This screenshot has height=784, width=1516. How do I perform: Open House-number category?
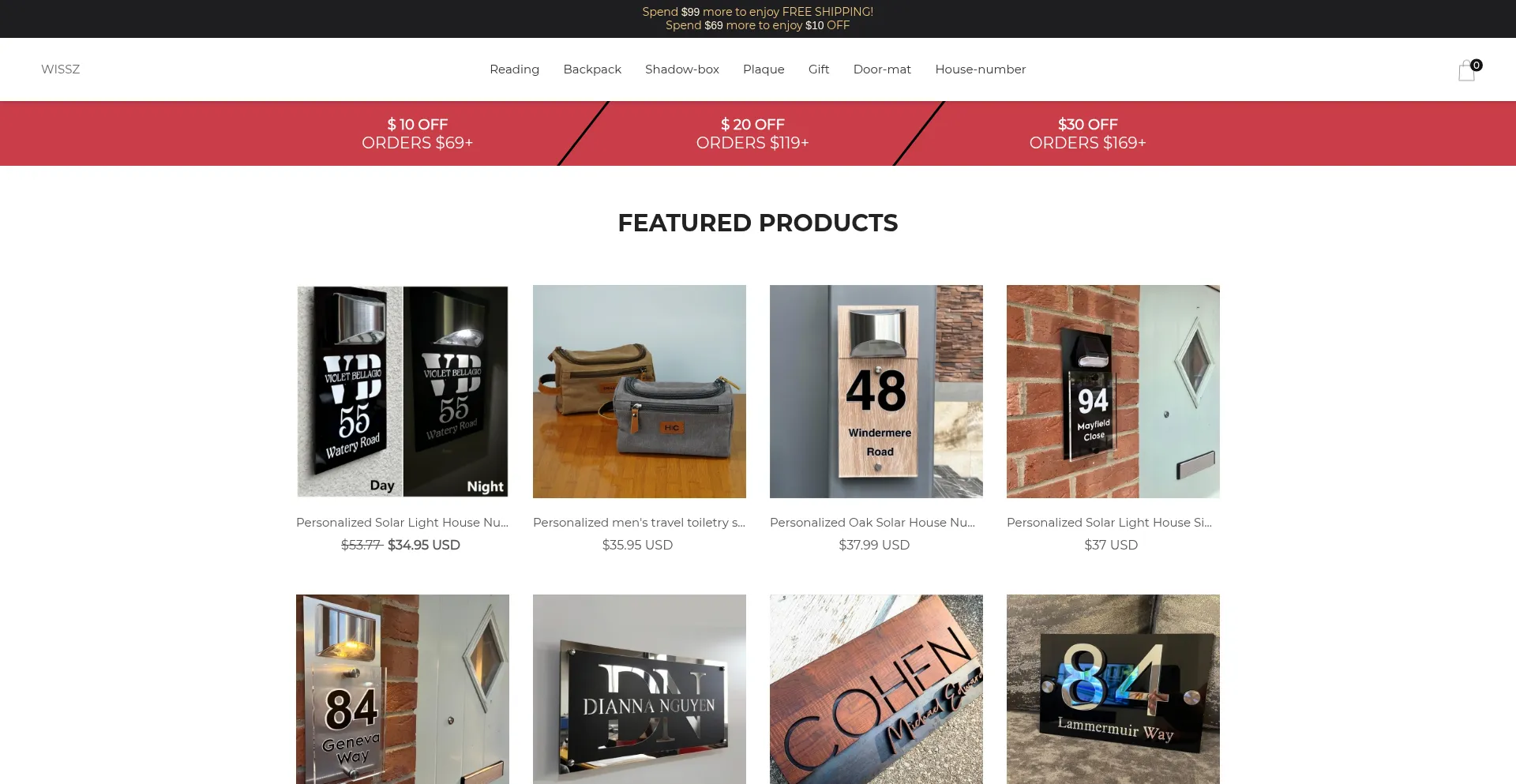[981, 69]
